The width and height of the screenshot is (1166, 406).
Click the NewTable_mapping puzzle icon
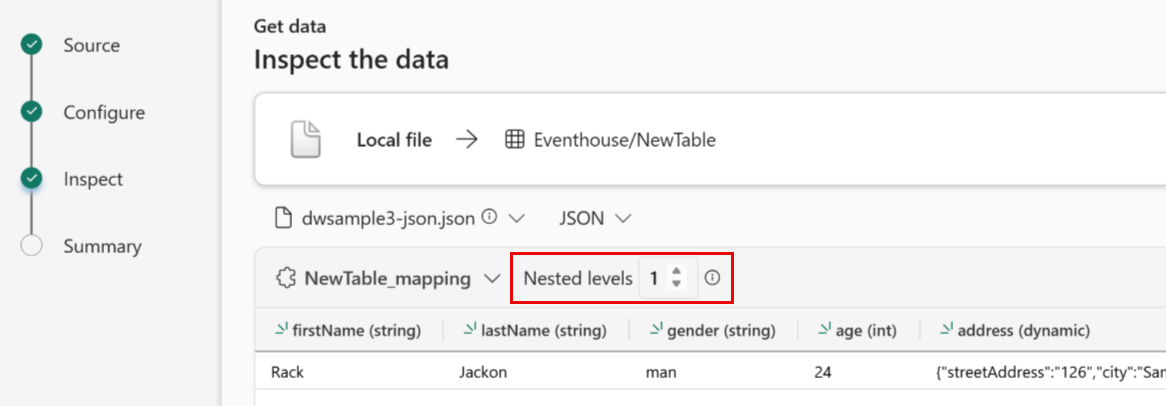tap(285, 279)
